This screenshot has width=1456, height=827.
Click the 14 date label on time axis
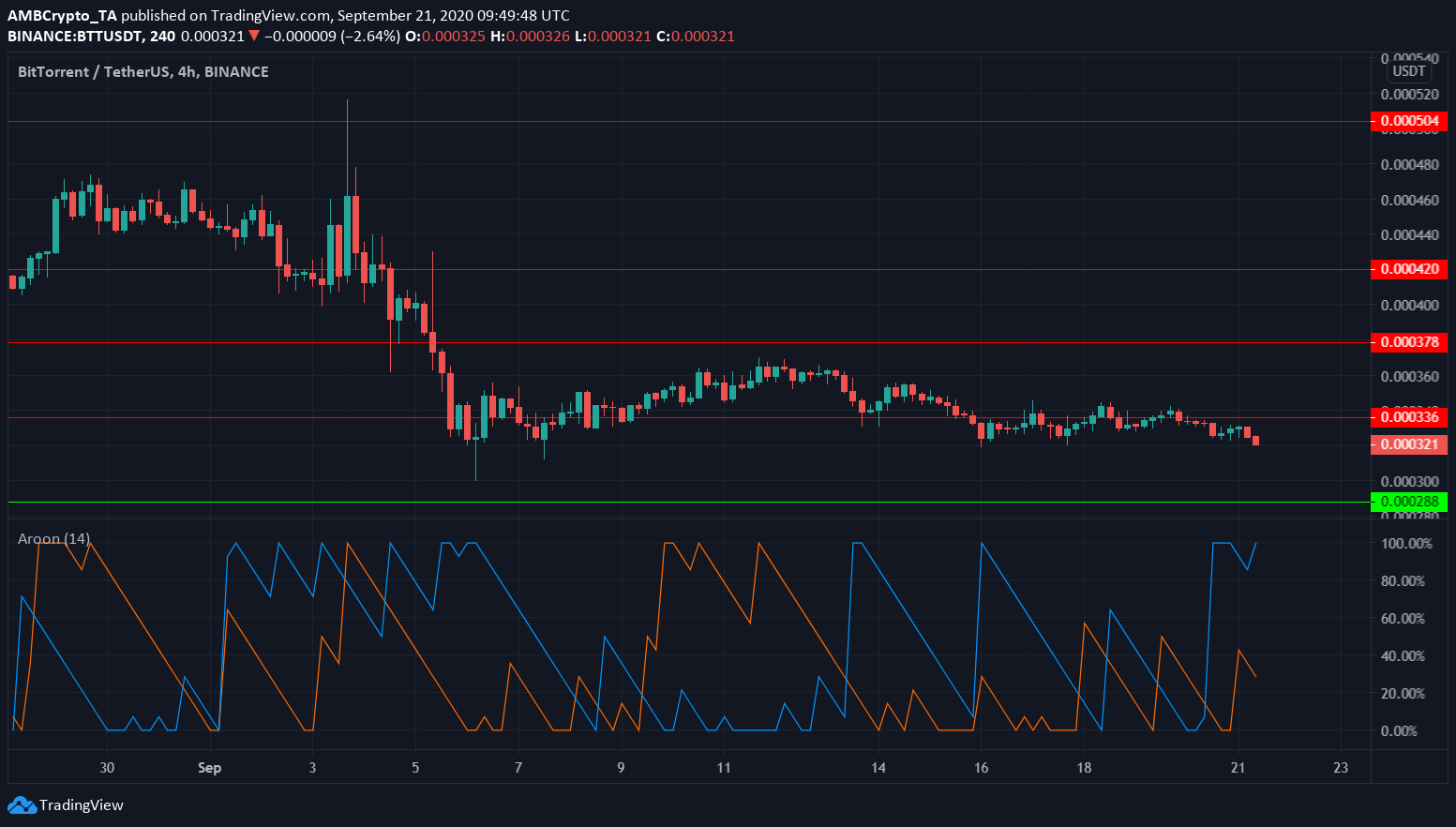(x=878, y=768)
